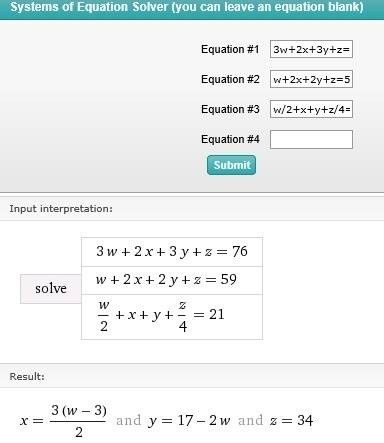This screenshot has width=384, height=443.
Task: Submit the system of equations
Action: [x=231, y=165]
